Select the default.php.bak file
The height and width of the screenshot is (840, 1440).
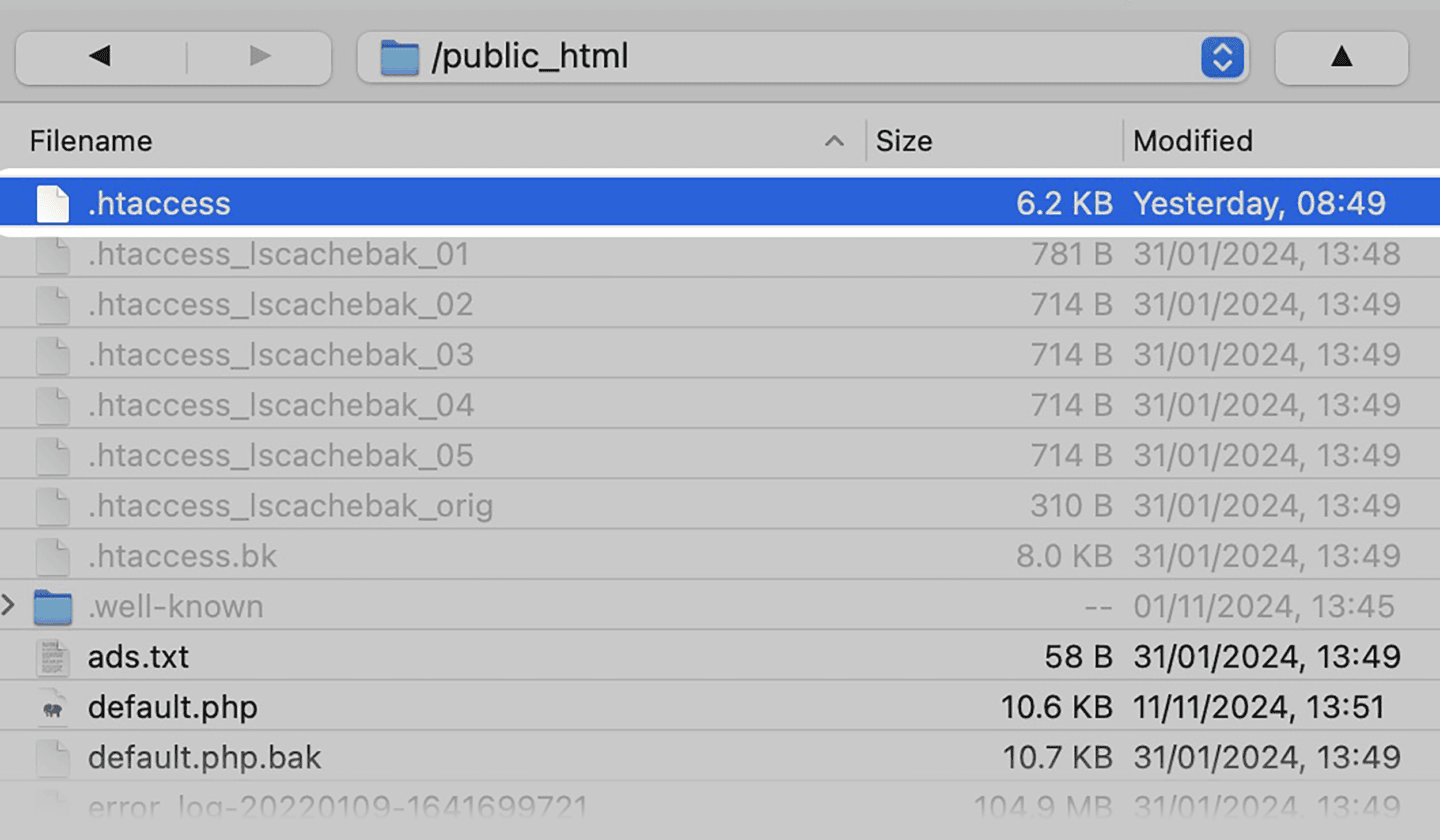pos(204,758)
